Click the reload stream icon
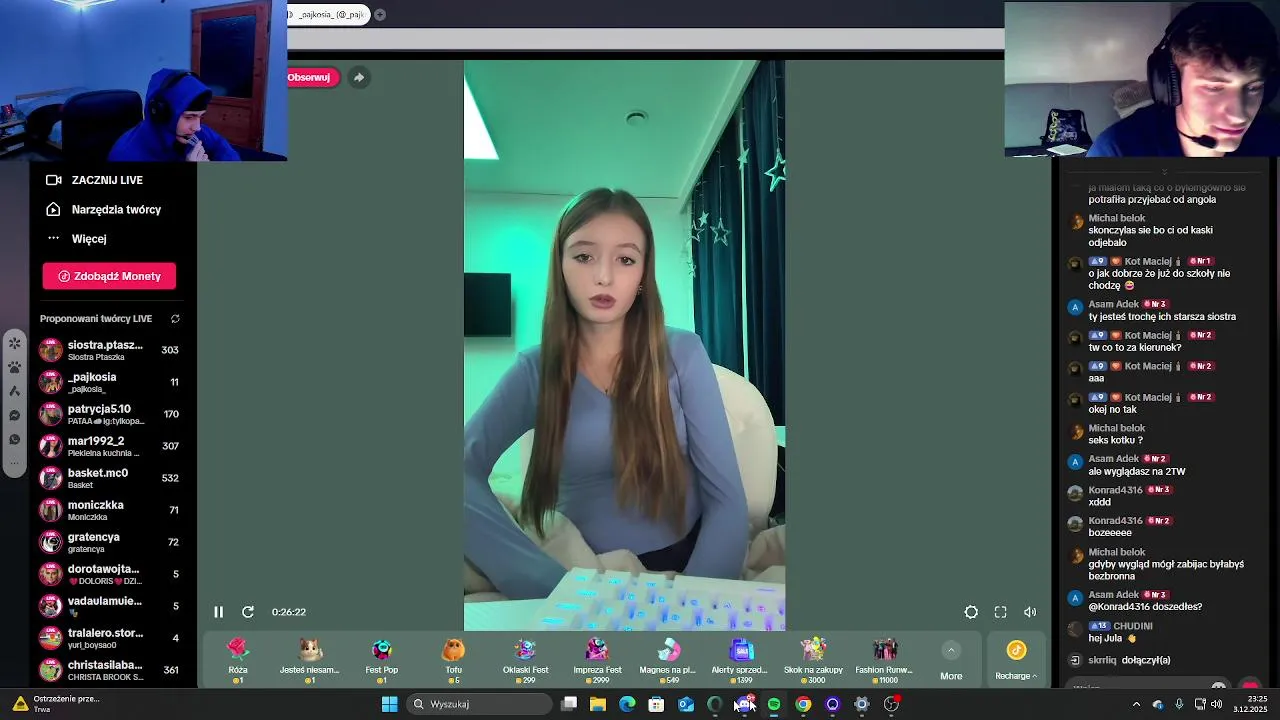 (248, 612)
